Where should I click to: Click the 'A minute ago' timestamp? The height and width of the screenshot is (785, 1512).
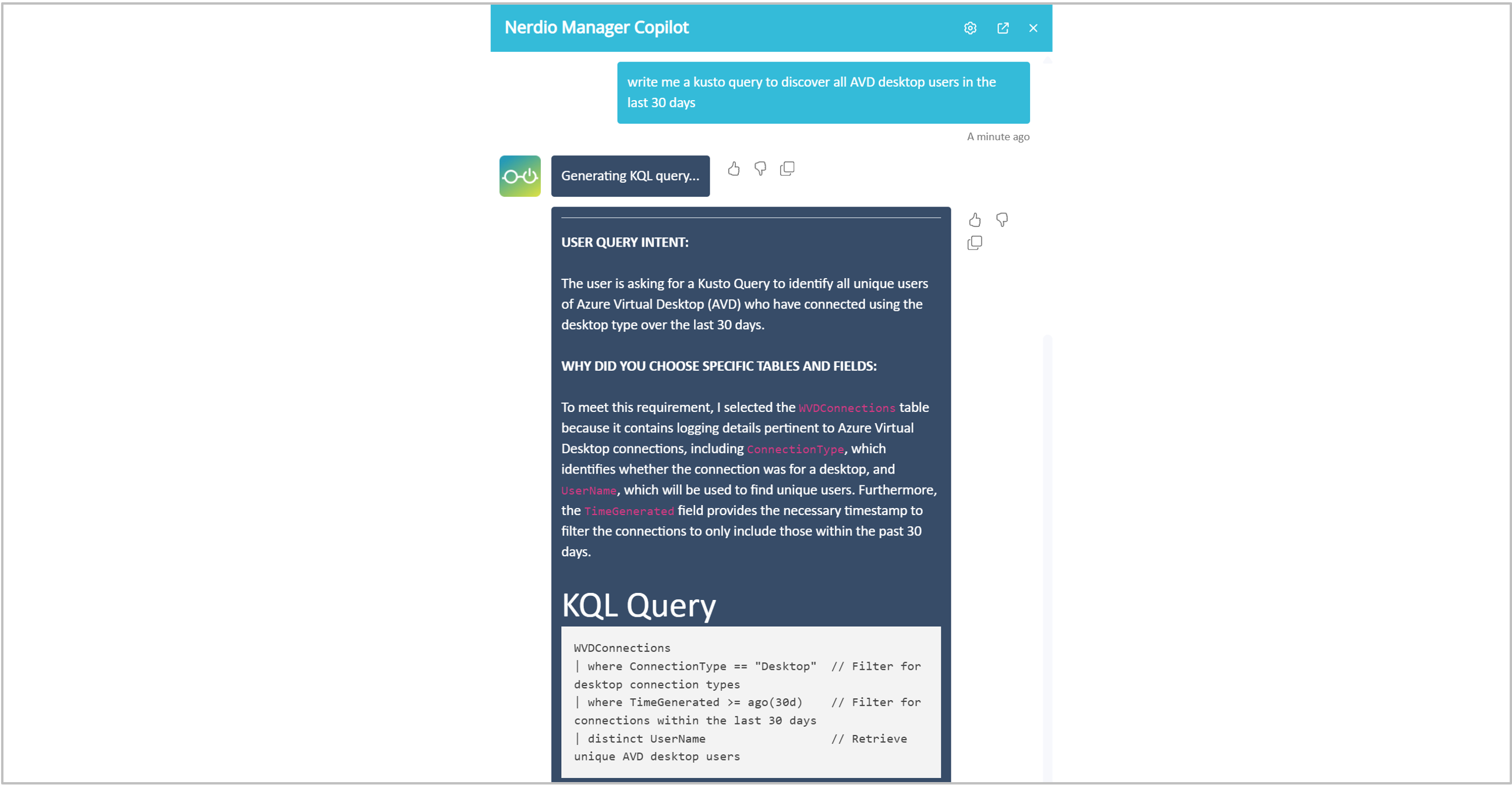(998, 137)
